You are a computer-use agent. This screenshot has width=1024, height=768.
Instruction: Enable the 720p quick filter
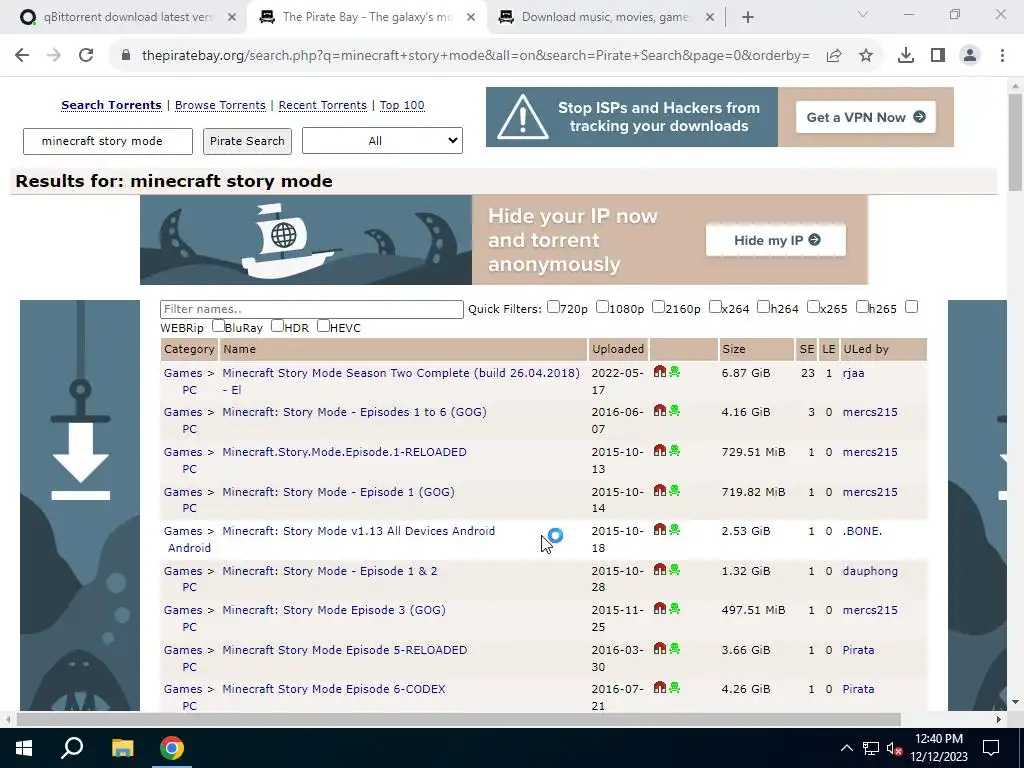[x=553, y=307]
